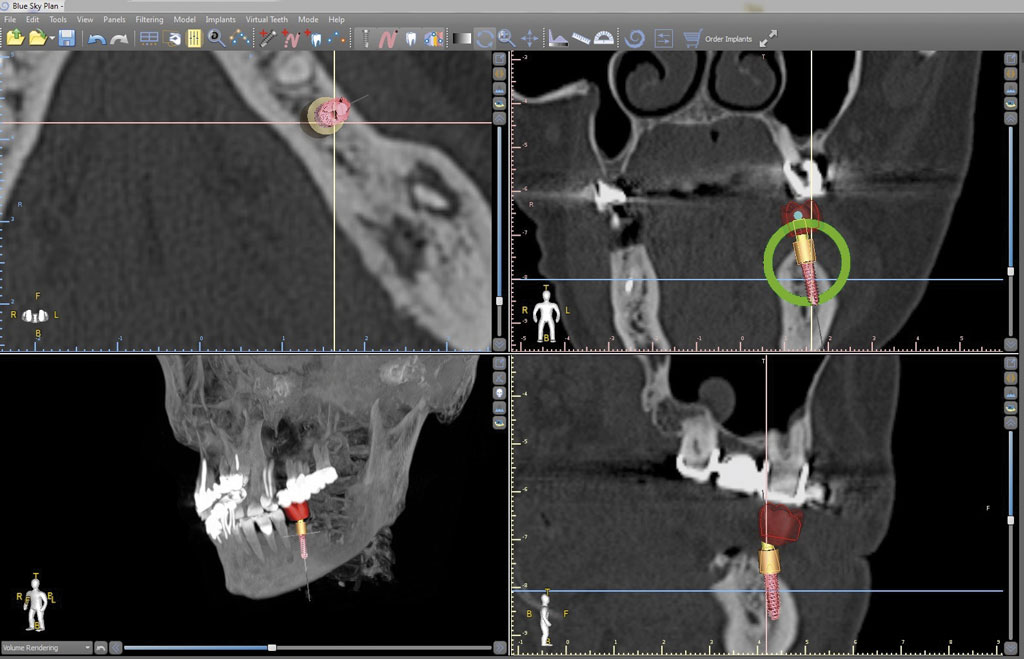Screen dimensions: 1024x659
Task: Open the Implants menu
Action: pyautogui.click(x=220, y=19)
